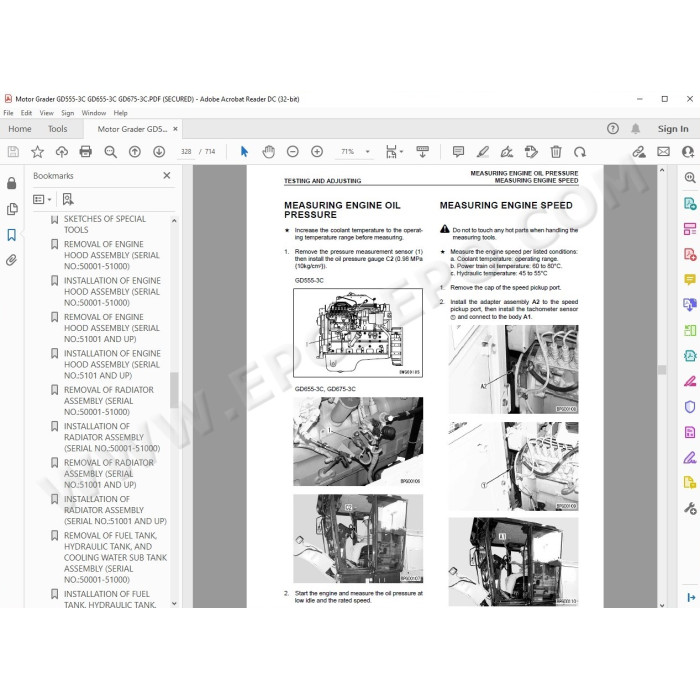Click the Delete page trash icon
700x700 pixels.
[556, 152]
